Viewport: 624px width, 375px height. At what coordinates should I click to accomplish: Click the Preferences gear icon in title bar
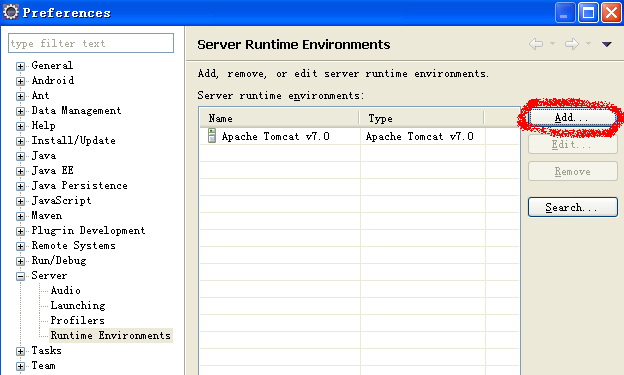tap(11, 12)
